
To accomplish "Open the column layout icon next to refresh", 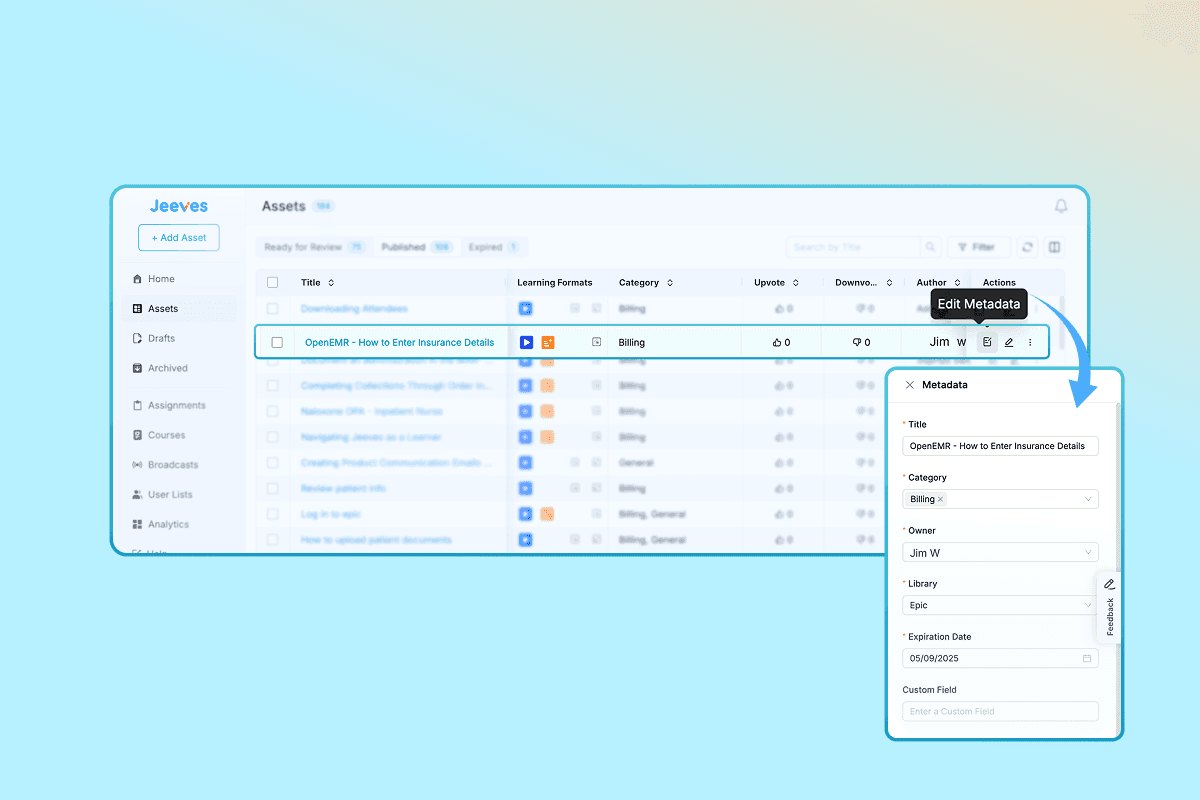I will pyautogui.click(x=1053, y=247).
